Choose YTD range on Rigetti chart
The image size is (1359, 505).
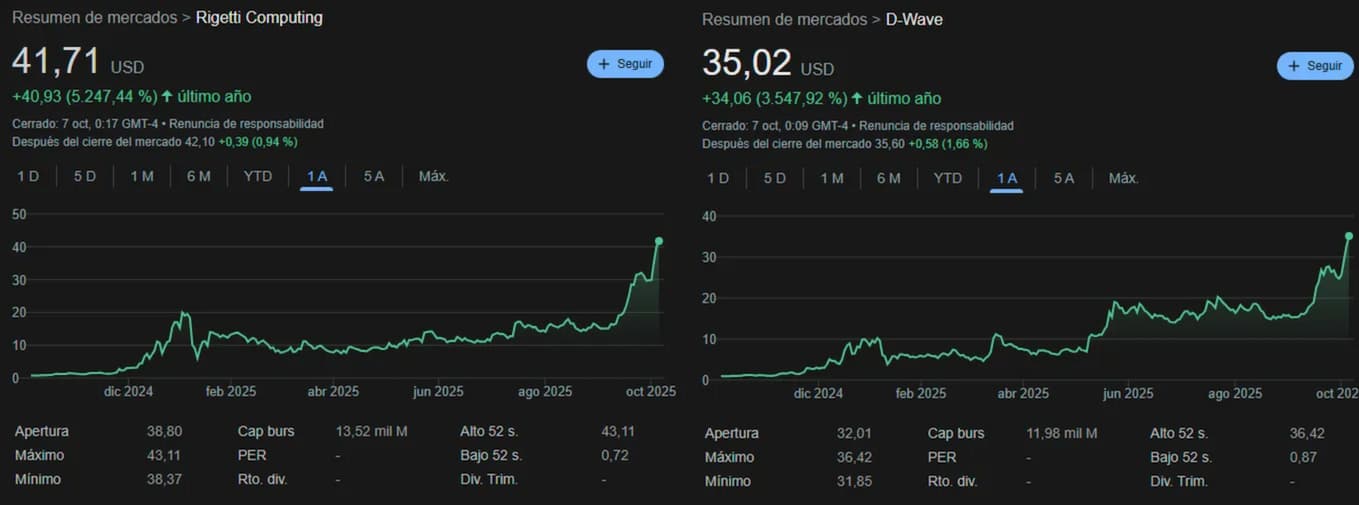(258, 176)
